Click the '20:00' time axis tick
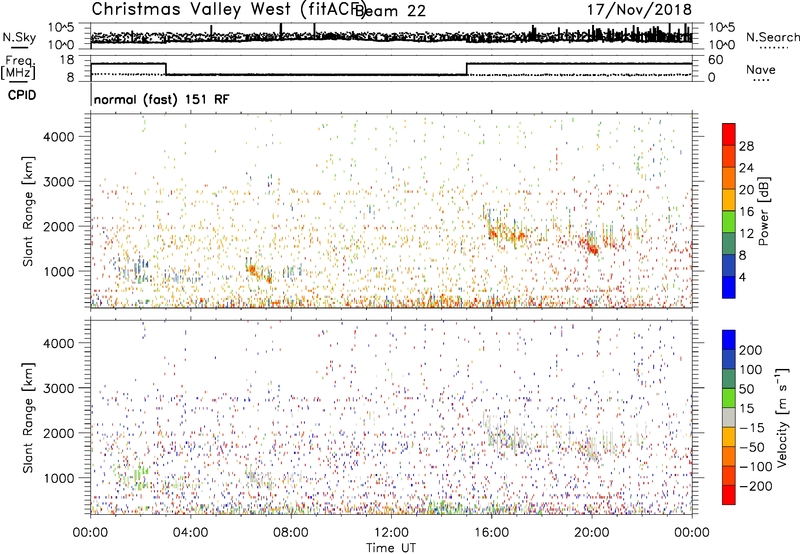Screen dimensions: 800x554 (591, 533)
